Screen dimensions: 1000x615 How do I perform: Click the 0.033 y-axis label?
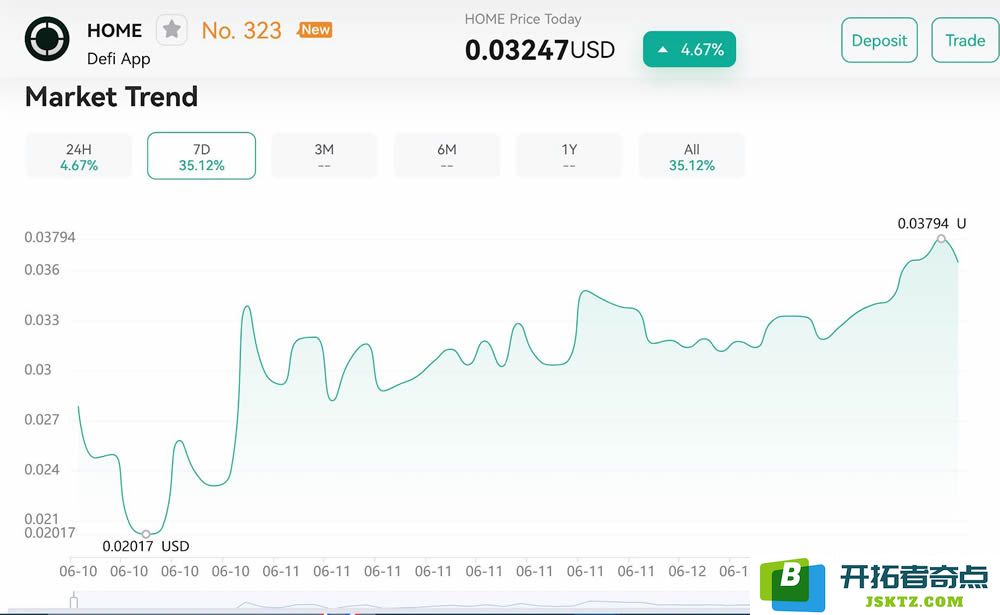click(42, 320)
